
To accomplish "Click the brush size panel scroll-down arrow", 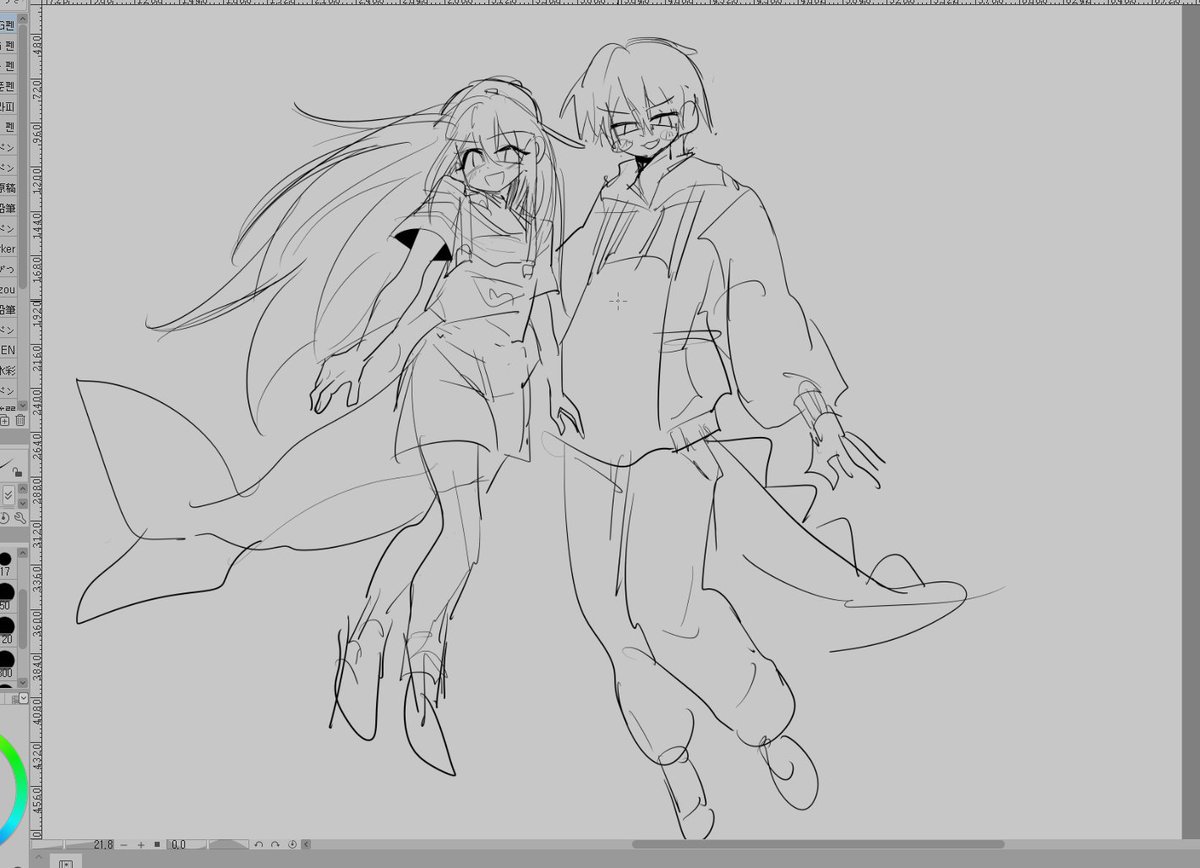I will [x=23, y=683].
